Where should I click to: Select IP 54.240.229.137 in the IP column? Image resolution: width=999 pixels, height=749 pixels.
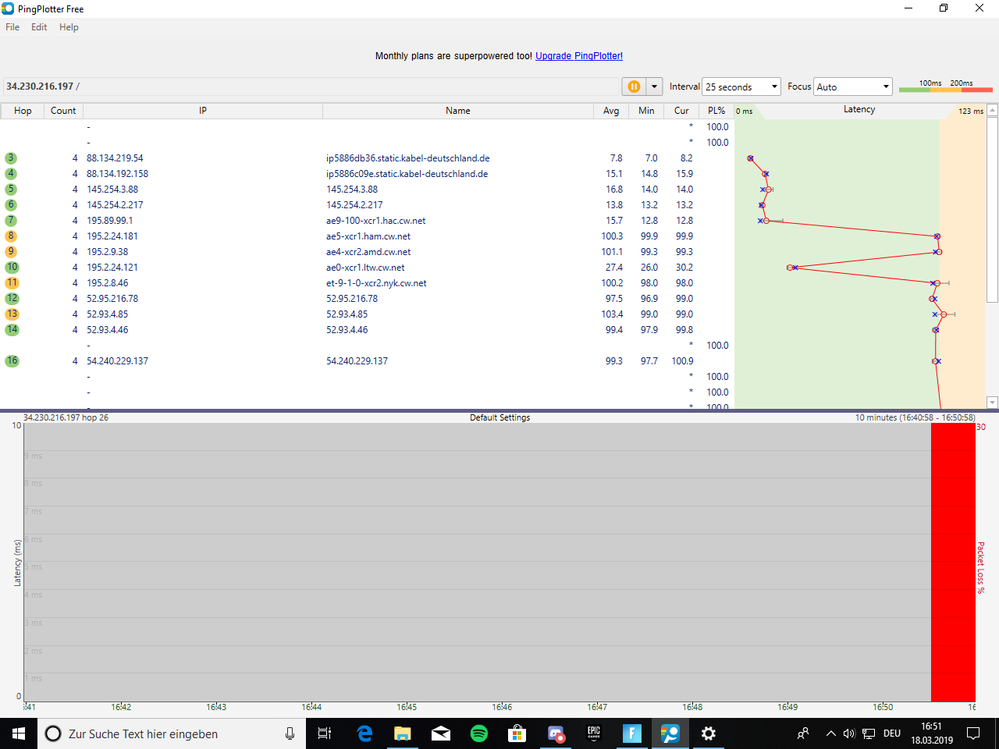pos(117,361)
